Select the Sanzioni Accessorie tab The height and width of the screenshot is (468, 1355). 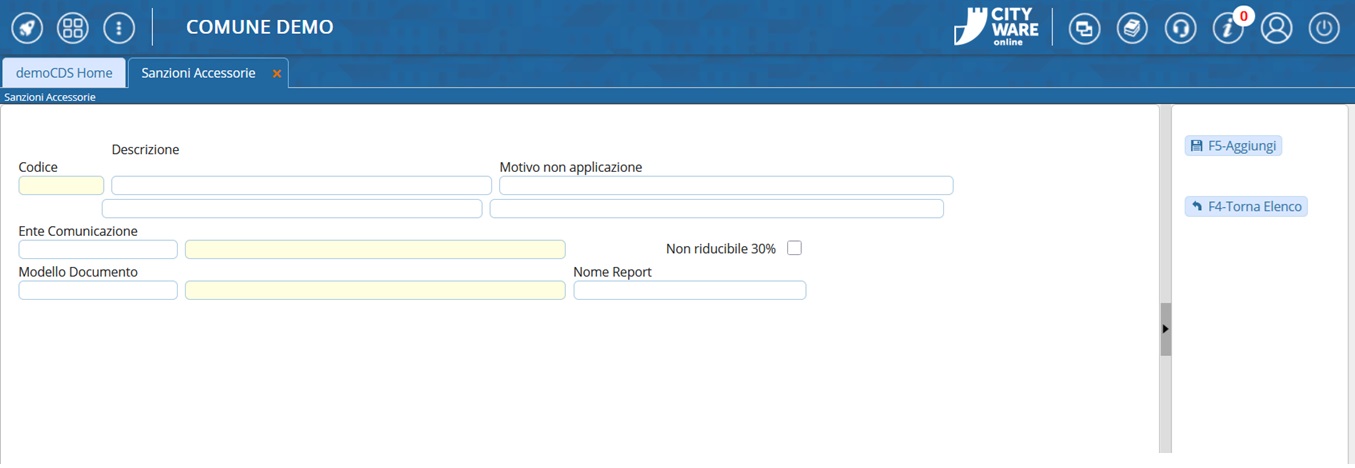(198, 73)
